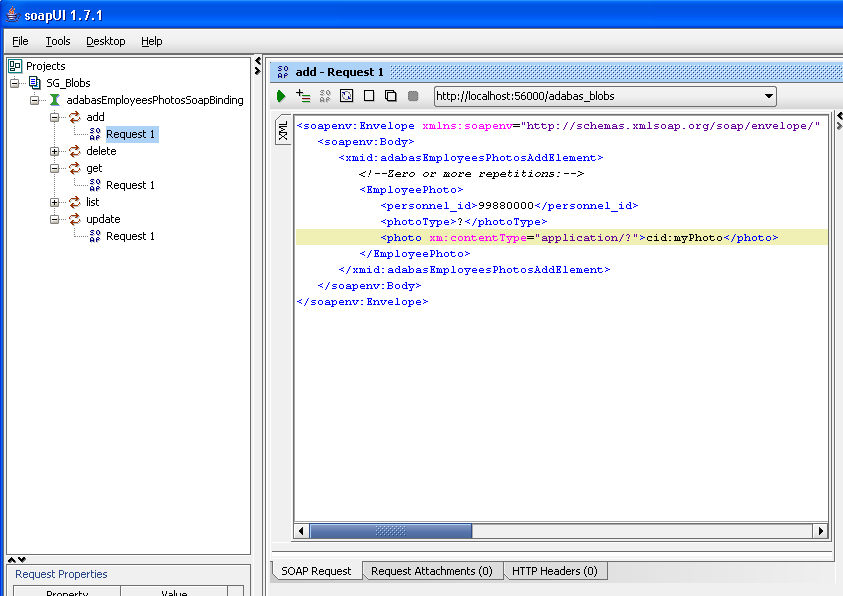Recreate default request from schema icon
The height and width of the screenshot is (596, 843).
347,96
